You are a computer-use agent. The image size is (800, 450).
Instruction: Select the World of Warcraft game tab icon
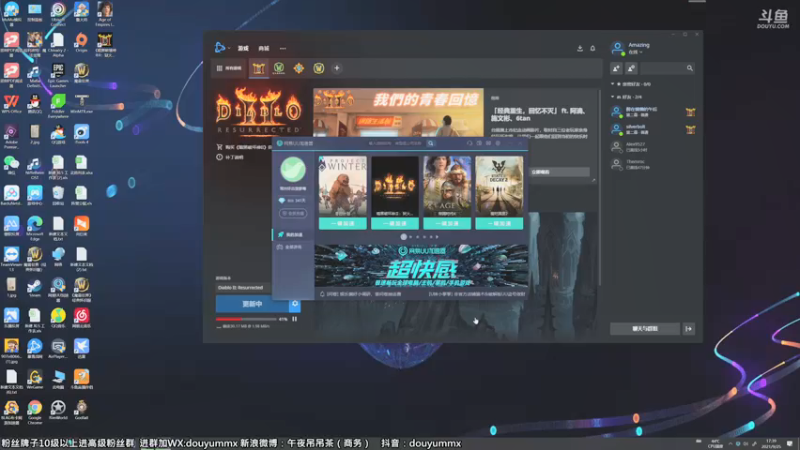coord(318,68)
